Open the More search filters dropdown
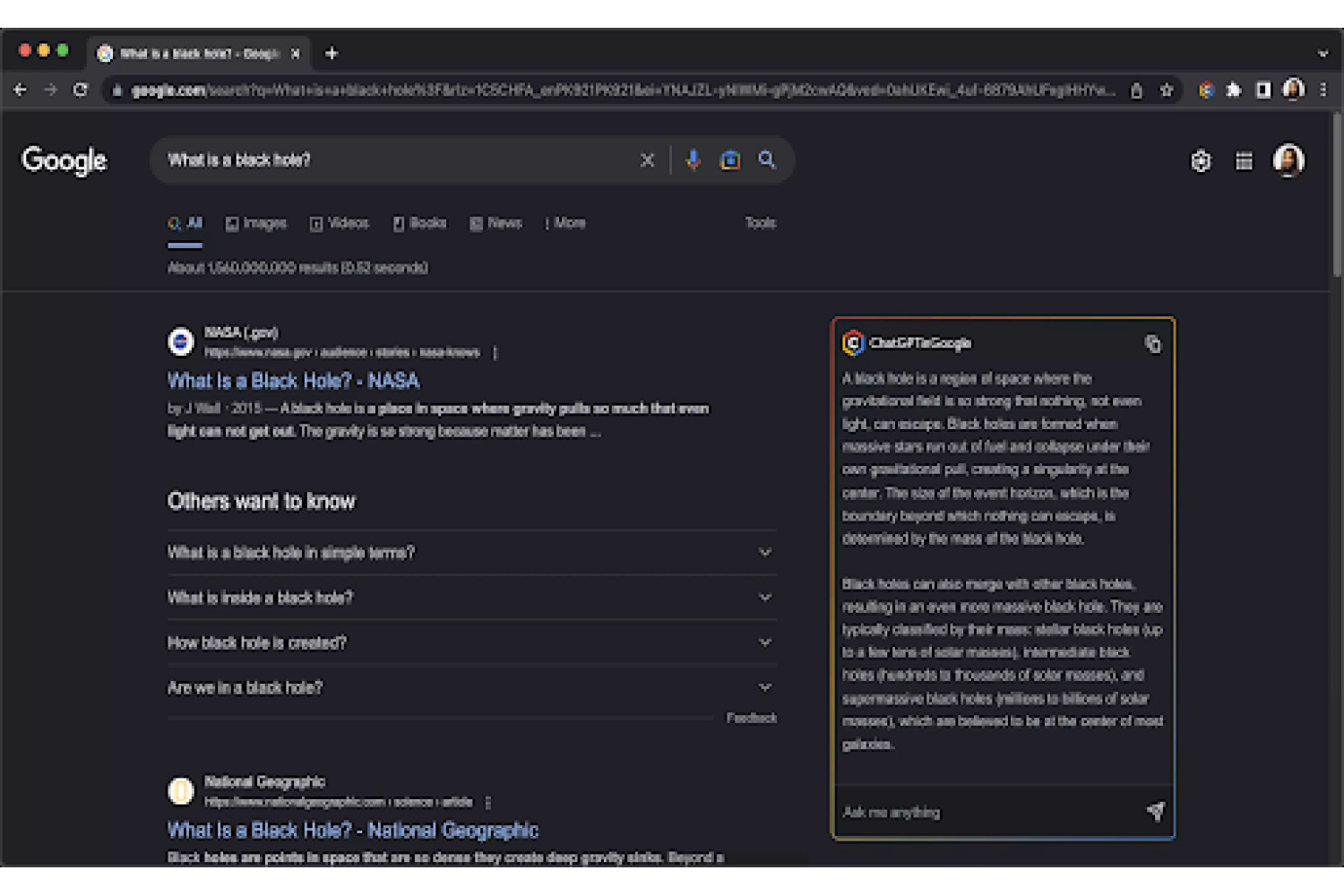The width and height of the screenshot is (1344, 896). (x=565, y=223)
